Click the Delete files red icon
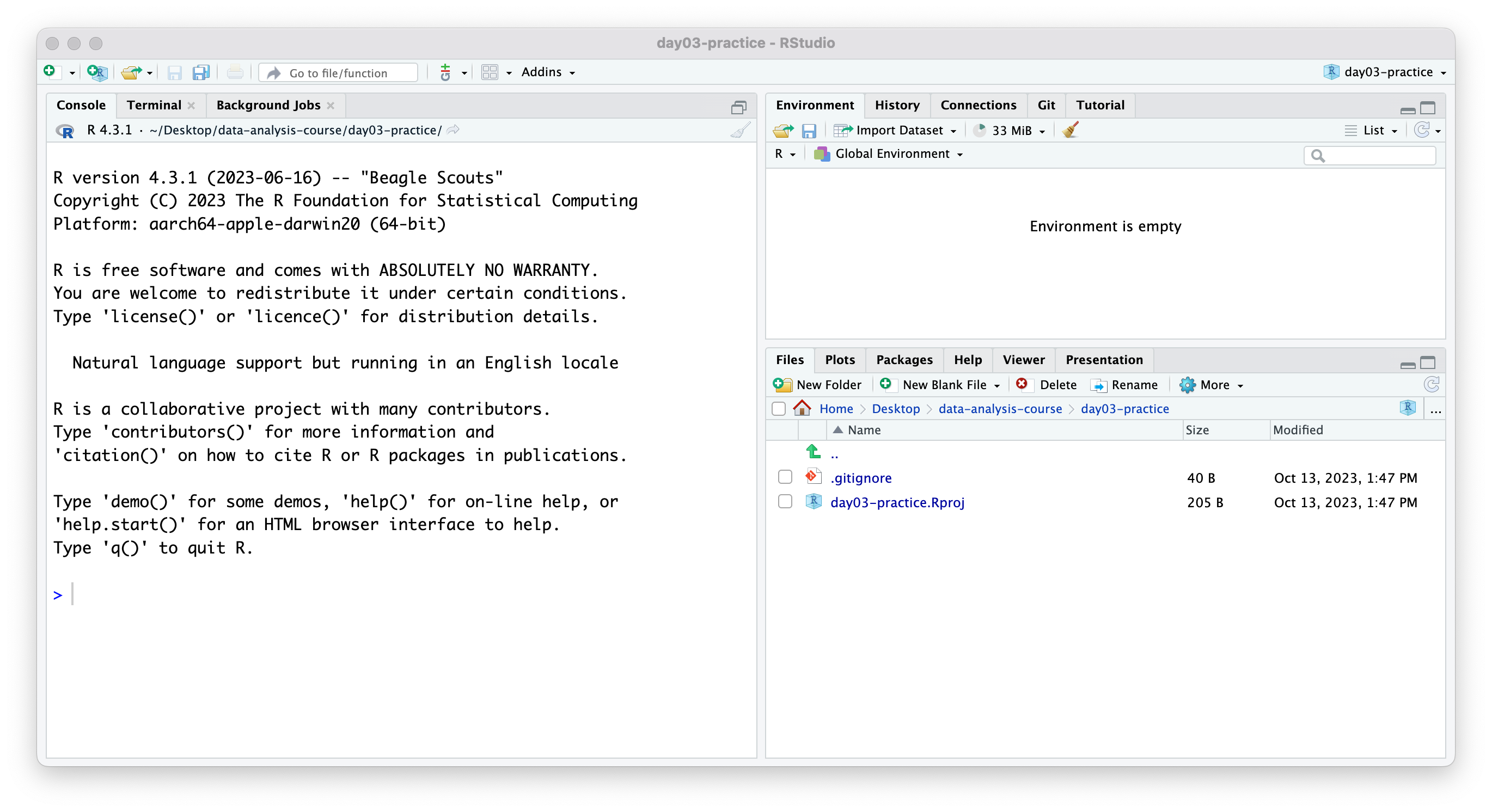The image size is (1492, 812). tap(1022, 384)
